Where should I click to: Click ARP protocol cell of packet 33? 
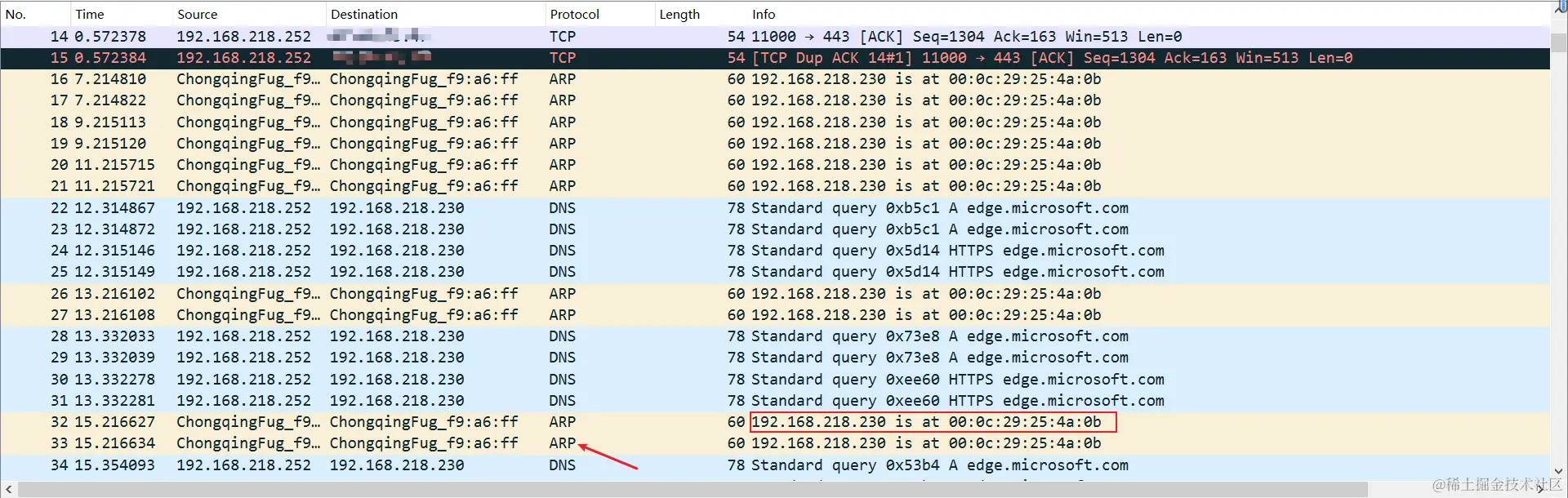(x=562, y=443)
